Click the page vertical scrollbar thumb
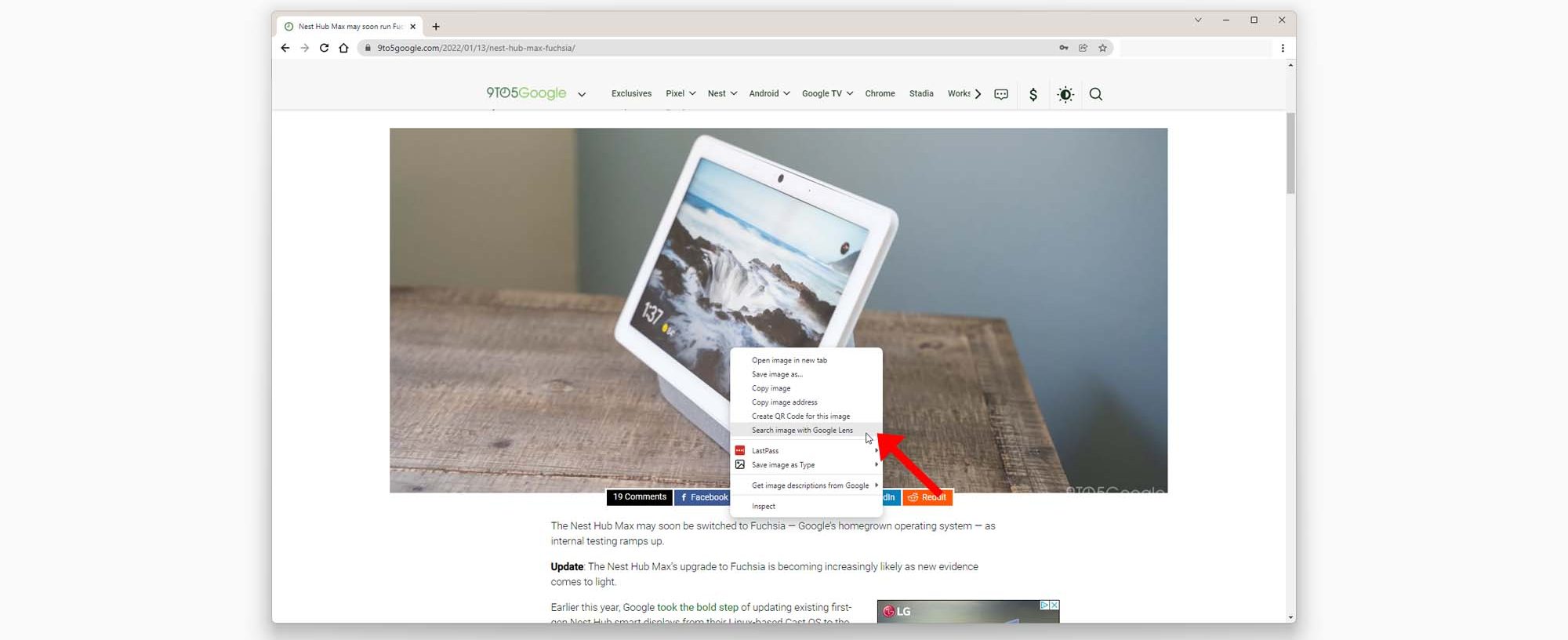The image size is (1568, 640). click(x=1290, y=153)
